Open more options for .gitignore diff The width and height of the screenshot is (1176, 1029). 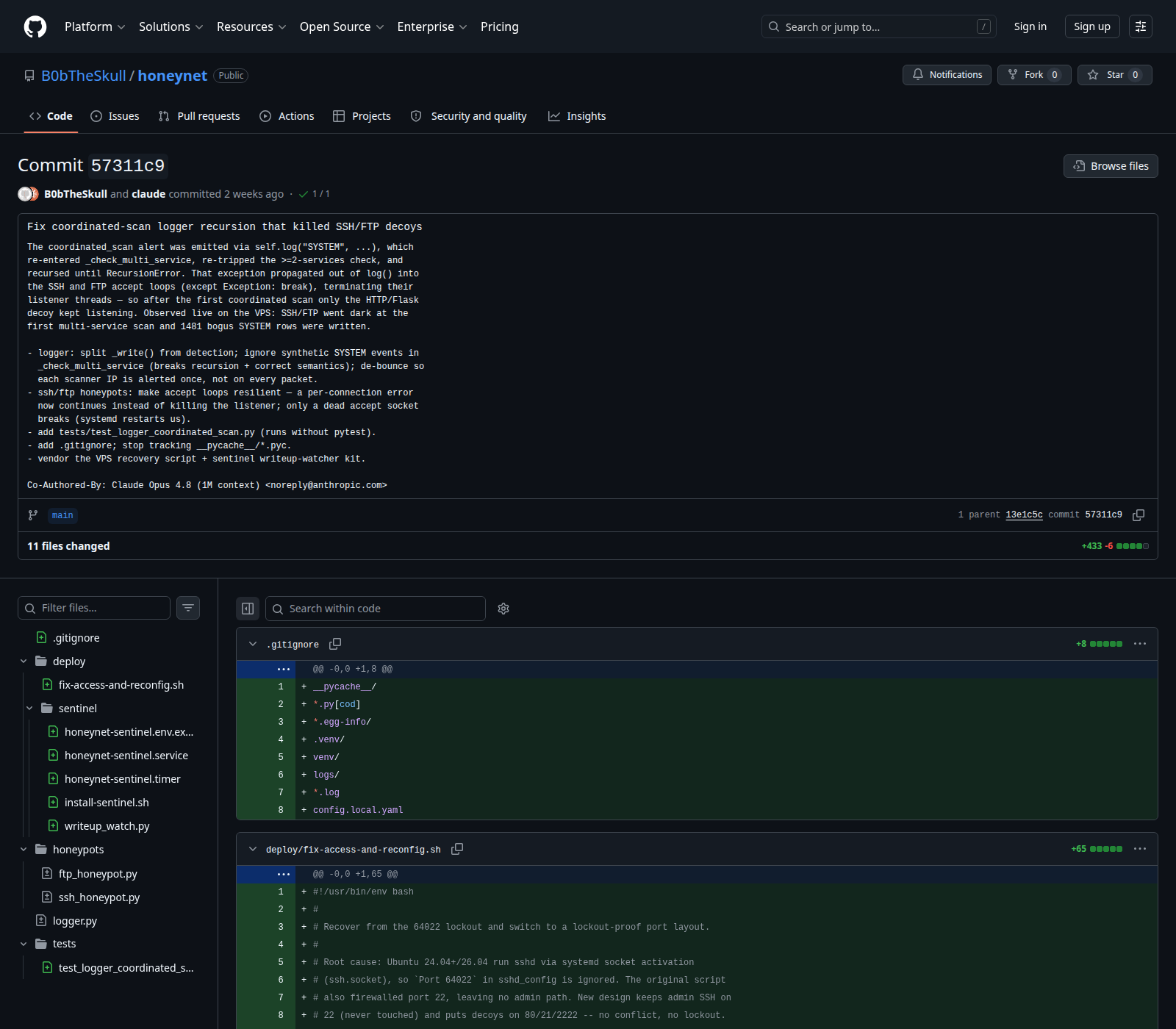coord(1140,644)
